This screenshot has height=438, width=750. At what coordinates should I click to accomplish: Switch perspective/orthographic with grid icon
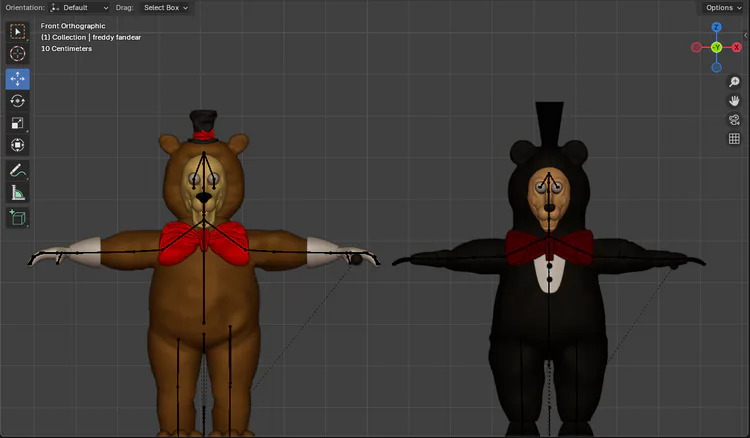tap(734, 139)
